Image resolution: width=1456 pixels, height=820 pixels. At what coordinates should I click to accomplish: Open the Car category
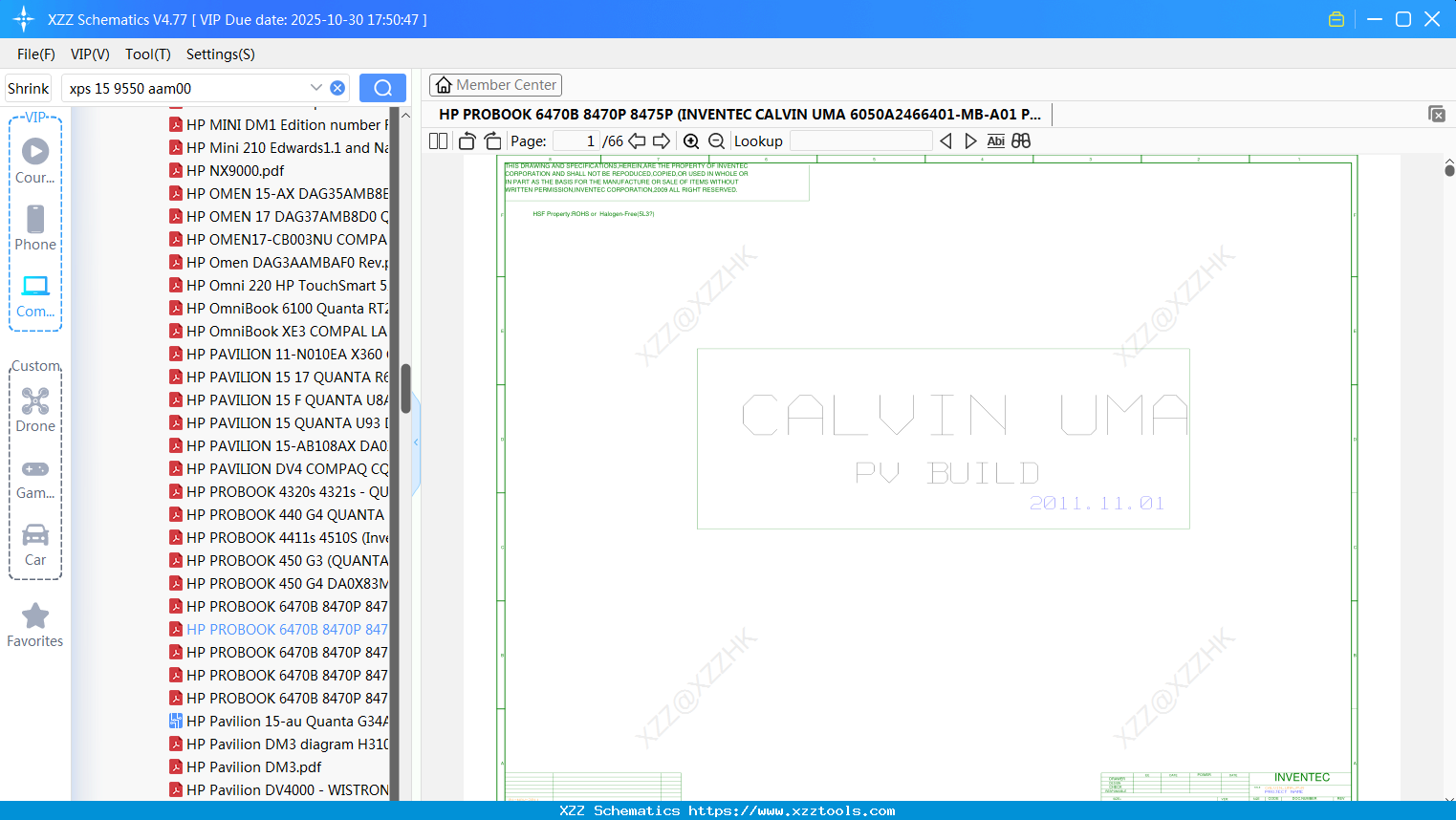pos(35,545)
